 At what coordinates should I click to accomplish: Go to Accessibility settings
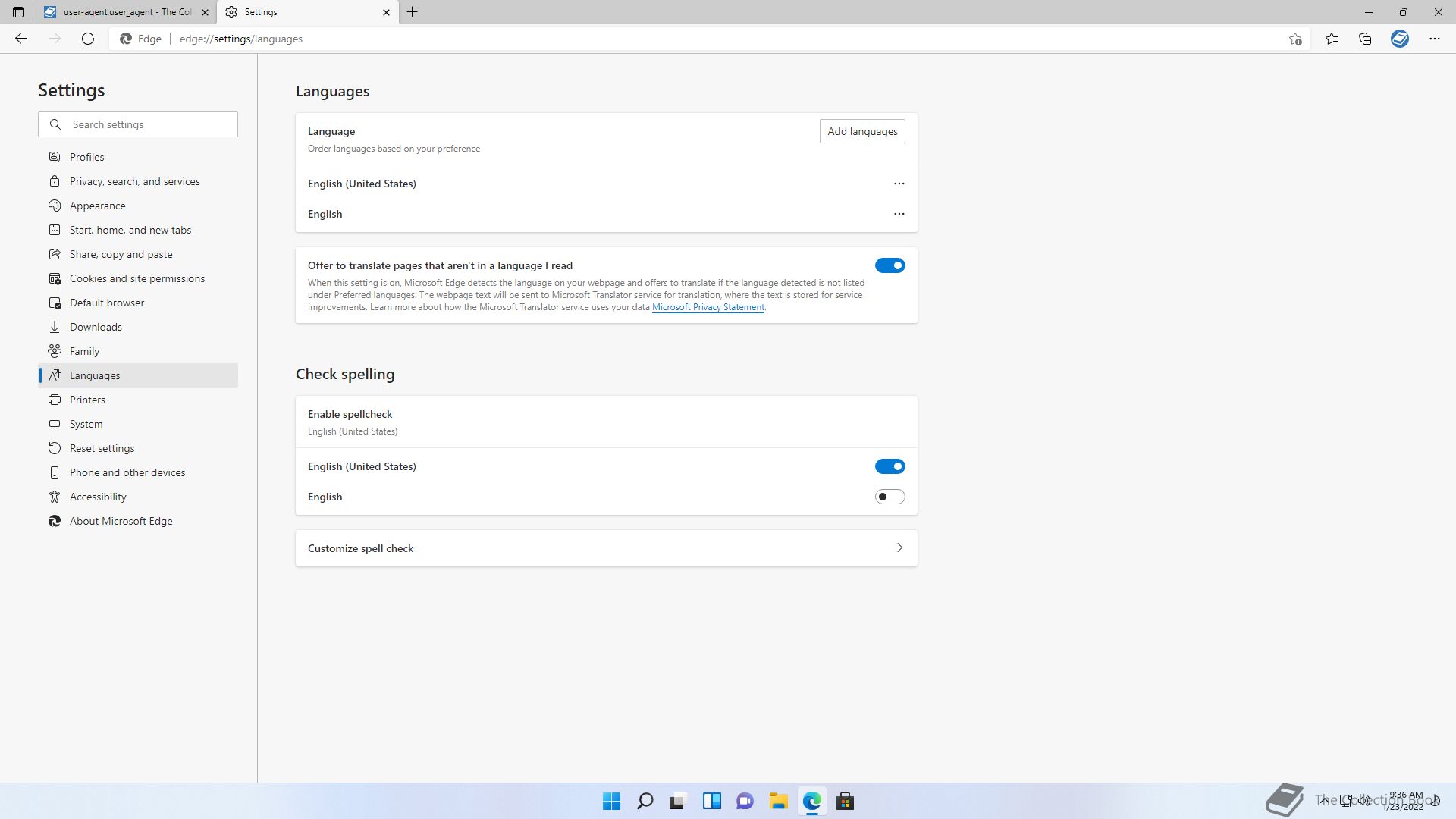(x=138, y=497)
